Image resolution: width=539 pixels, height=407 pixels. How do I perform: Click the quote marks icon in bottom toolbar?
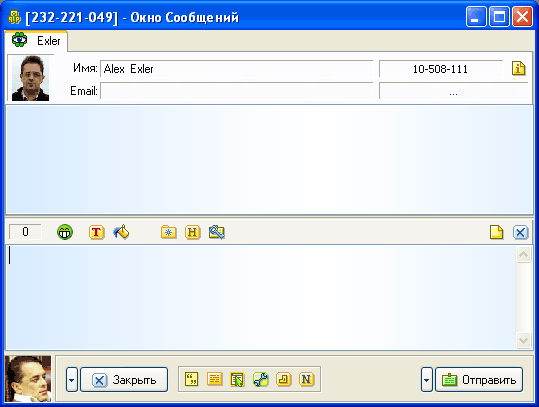pos(191,379)
